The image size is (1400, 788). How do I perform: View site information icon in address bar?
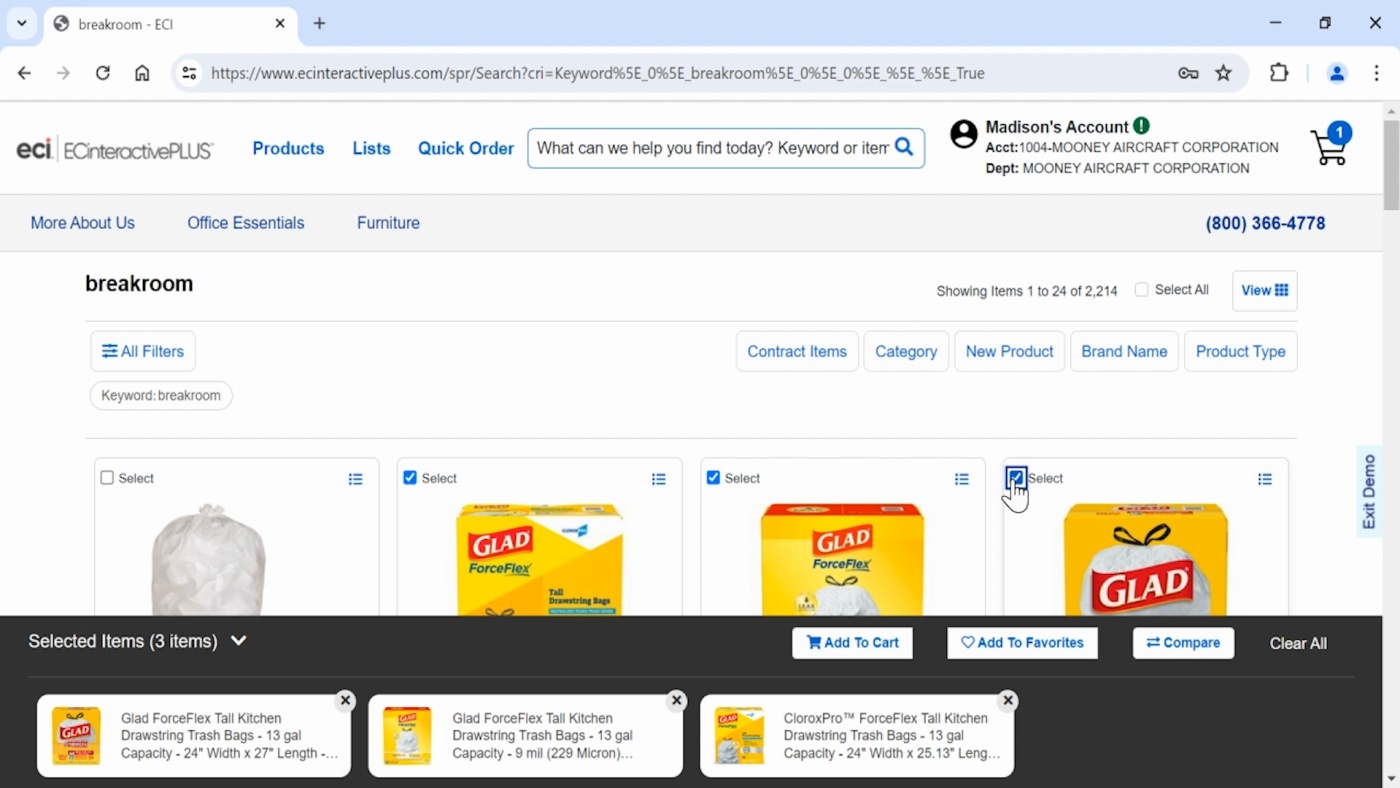click(189, 73)
